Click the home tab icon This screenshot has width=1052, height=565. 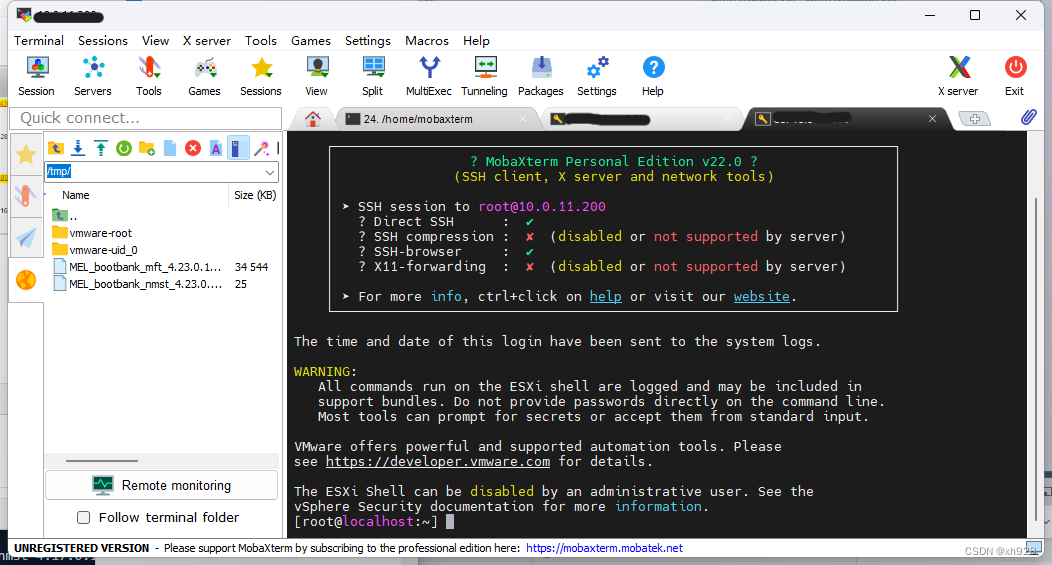point(313,119)
